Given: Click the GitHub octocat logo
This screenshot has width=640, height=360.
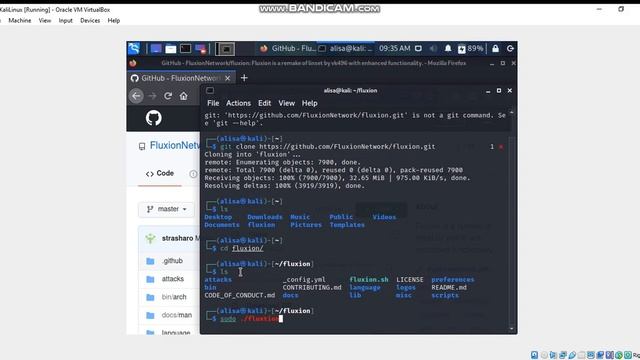Looking at the screenshot, I should click(153, 118).
